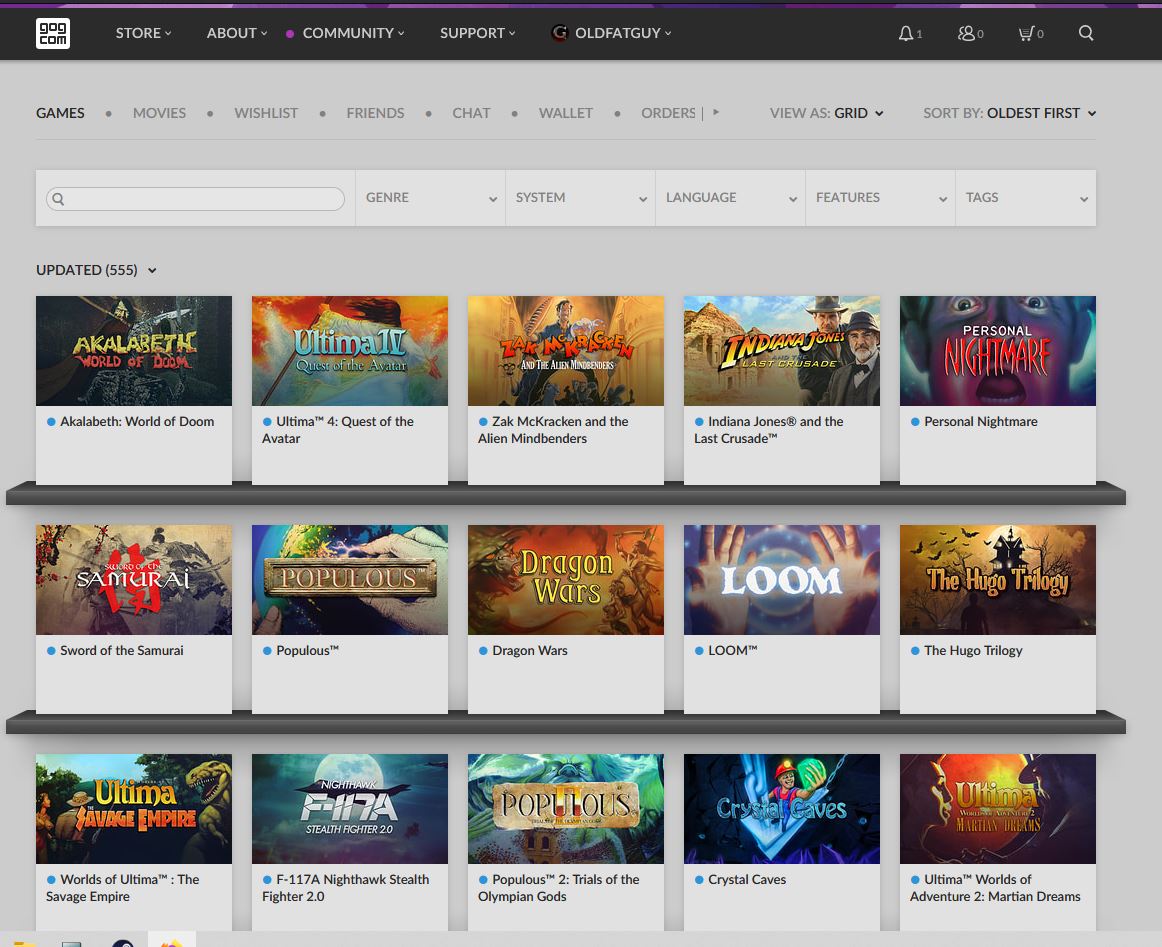The height and width of the screenshot is (947, 1162).
Task: Click title 'Indiana Jones® and the Last Crusade™'
Action: (x=768, y=430)
